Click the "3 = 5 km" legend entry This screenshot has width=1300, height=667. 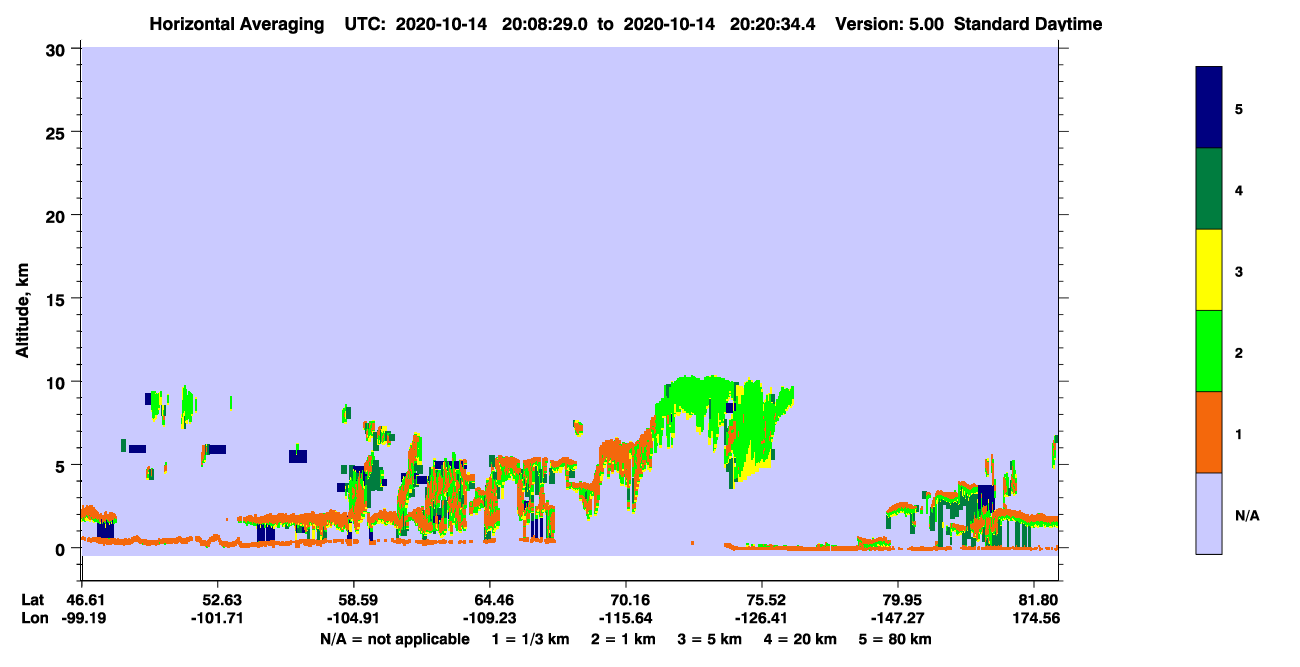[x=709, y=639]
